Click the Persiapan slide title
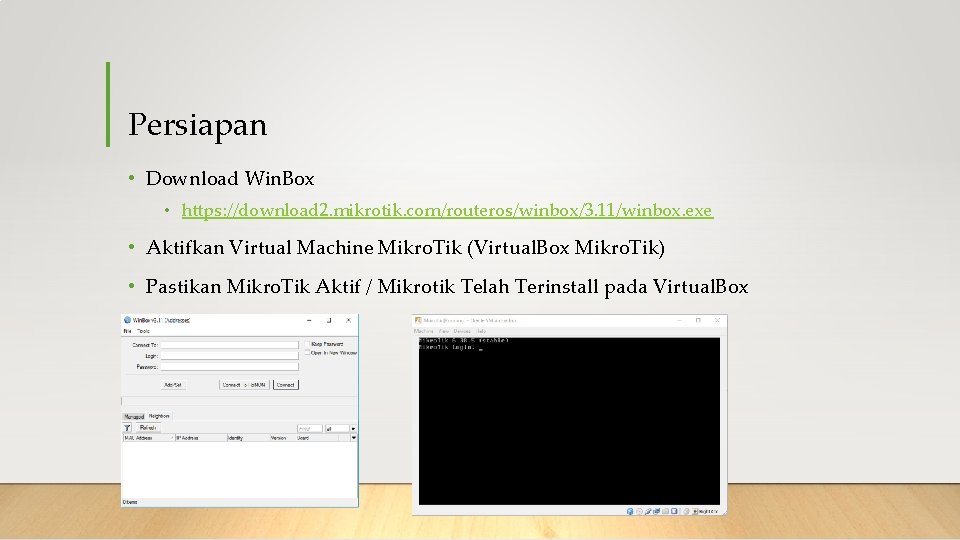 [198, 126]
